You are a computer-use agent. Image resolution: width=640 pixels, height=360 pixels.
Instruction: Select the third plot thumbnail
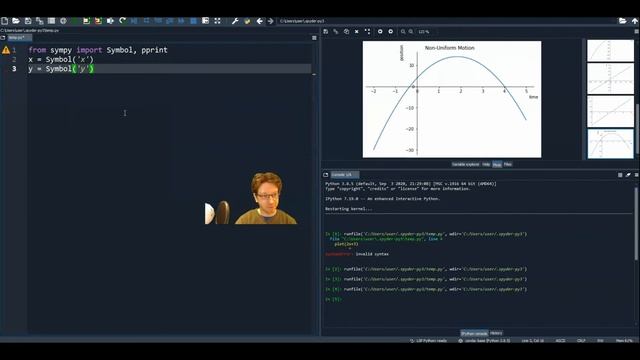[610, 111]
